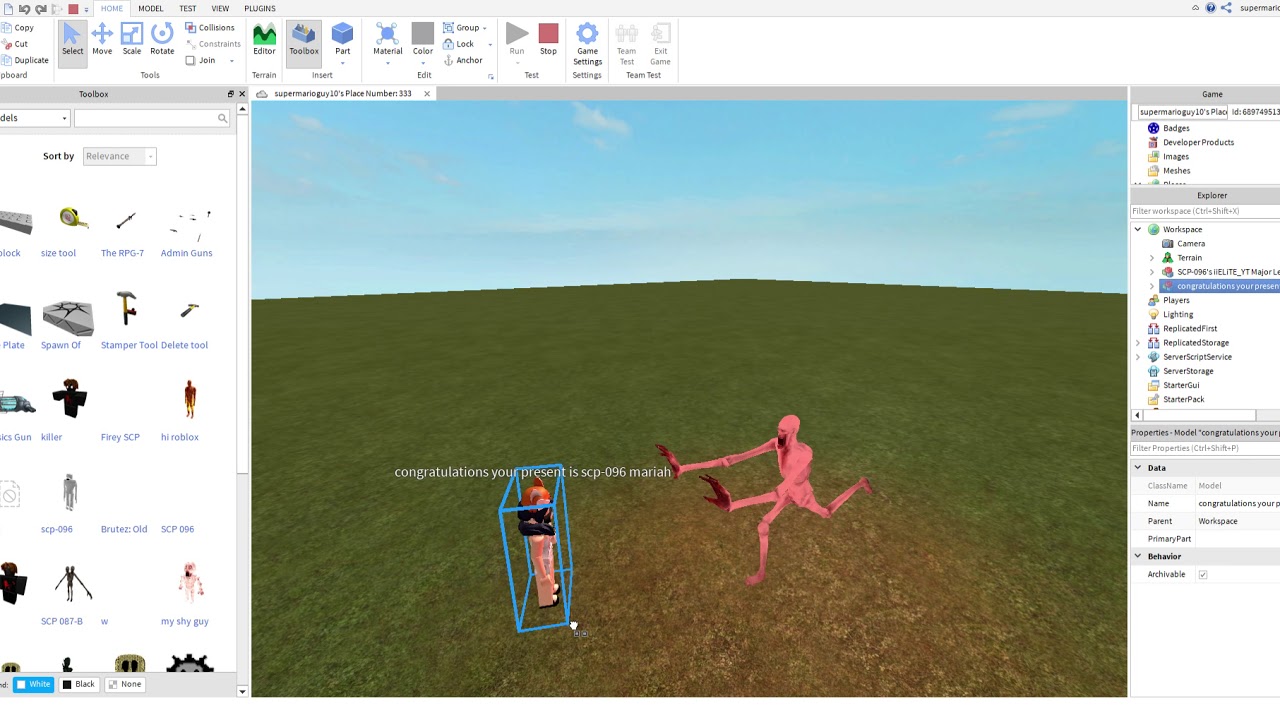Open the Sort by Relevance dropdown
Viewport: 1280px width, 720px height.
(x=119, y=156)
